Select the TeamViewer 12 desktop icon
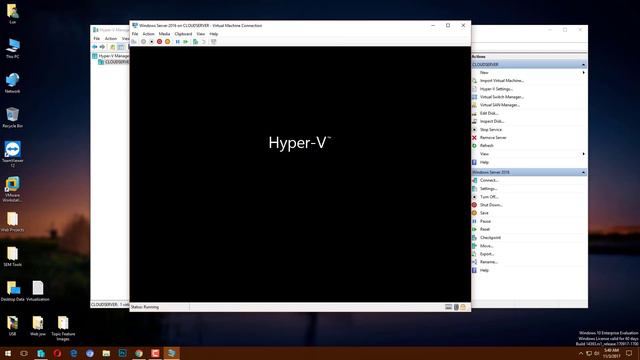This screenshot has height=360, width=640. pos(13,153)
